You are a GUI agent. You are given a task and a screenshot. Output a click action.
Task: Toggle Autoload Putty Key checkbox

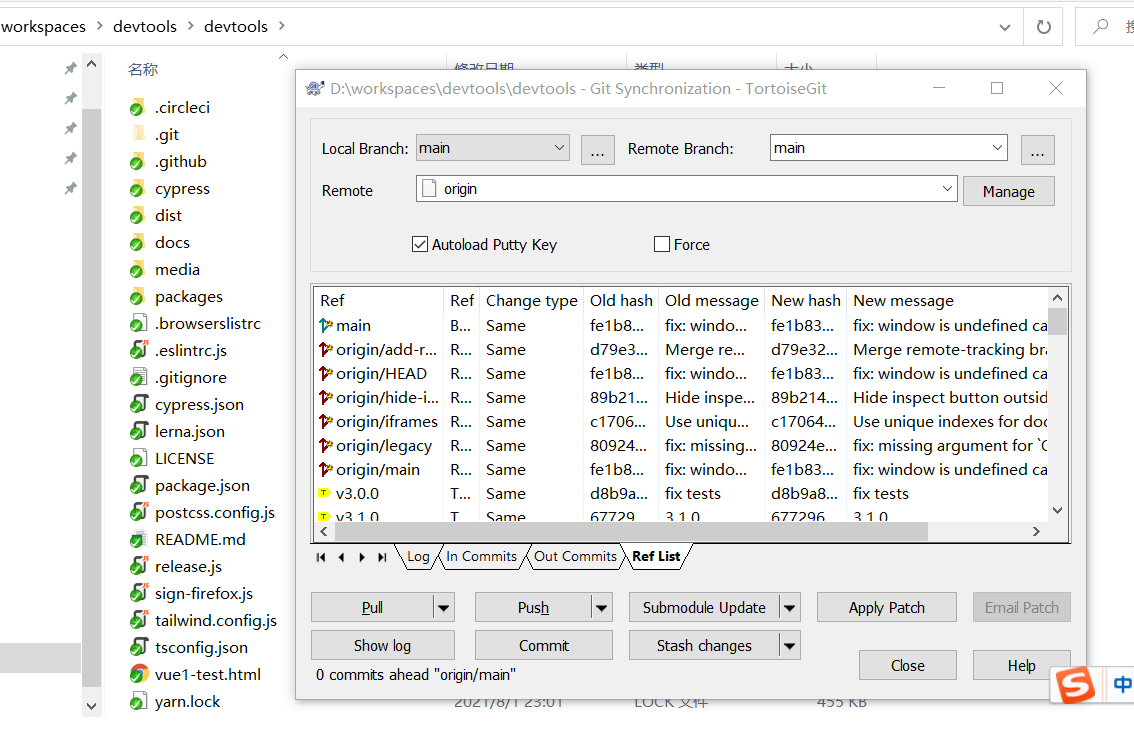point(419,244)
